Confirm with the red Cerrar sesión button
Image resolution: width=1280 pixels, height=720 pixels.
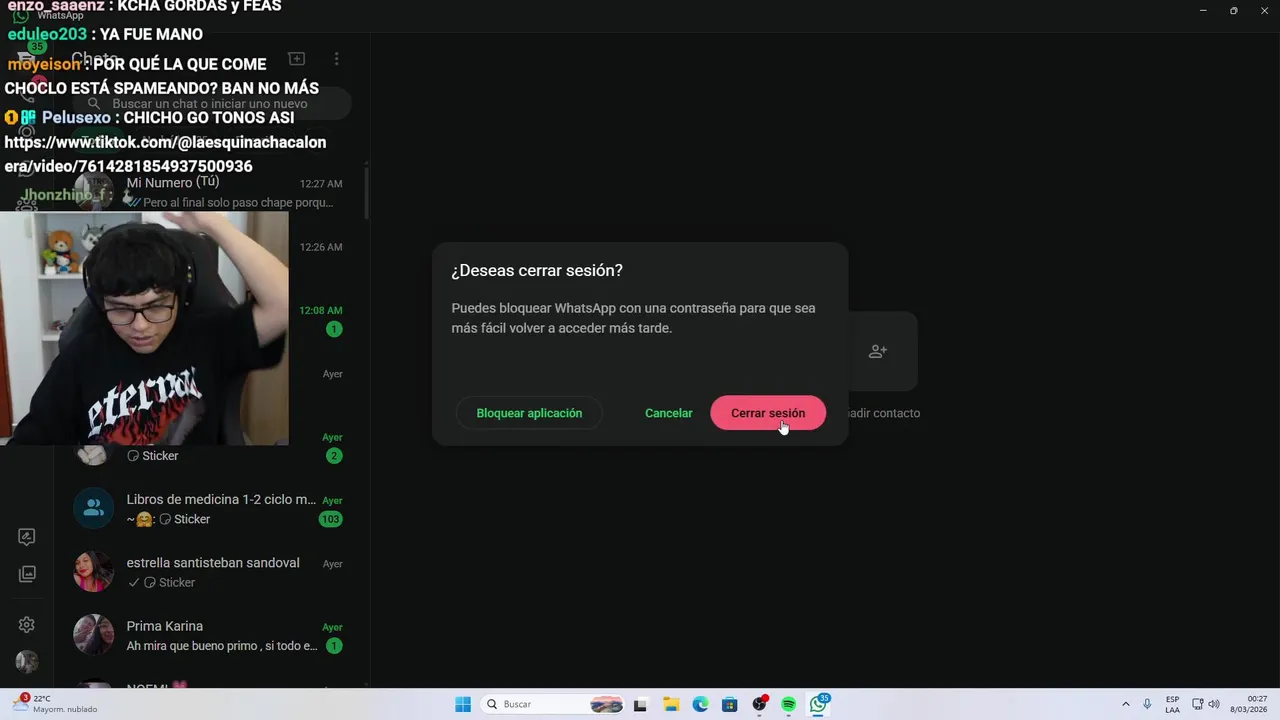click(x=768, y=413)
